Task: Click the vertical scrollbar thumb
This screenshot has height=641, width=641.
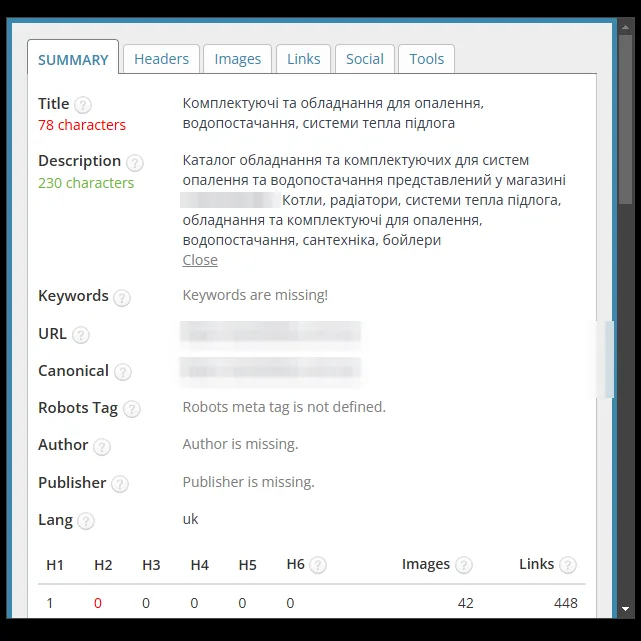Action: click(x=625, y=119)
